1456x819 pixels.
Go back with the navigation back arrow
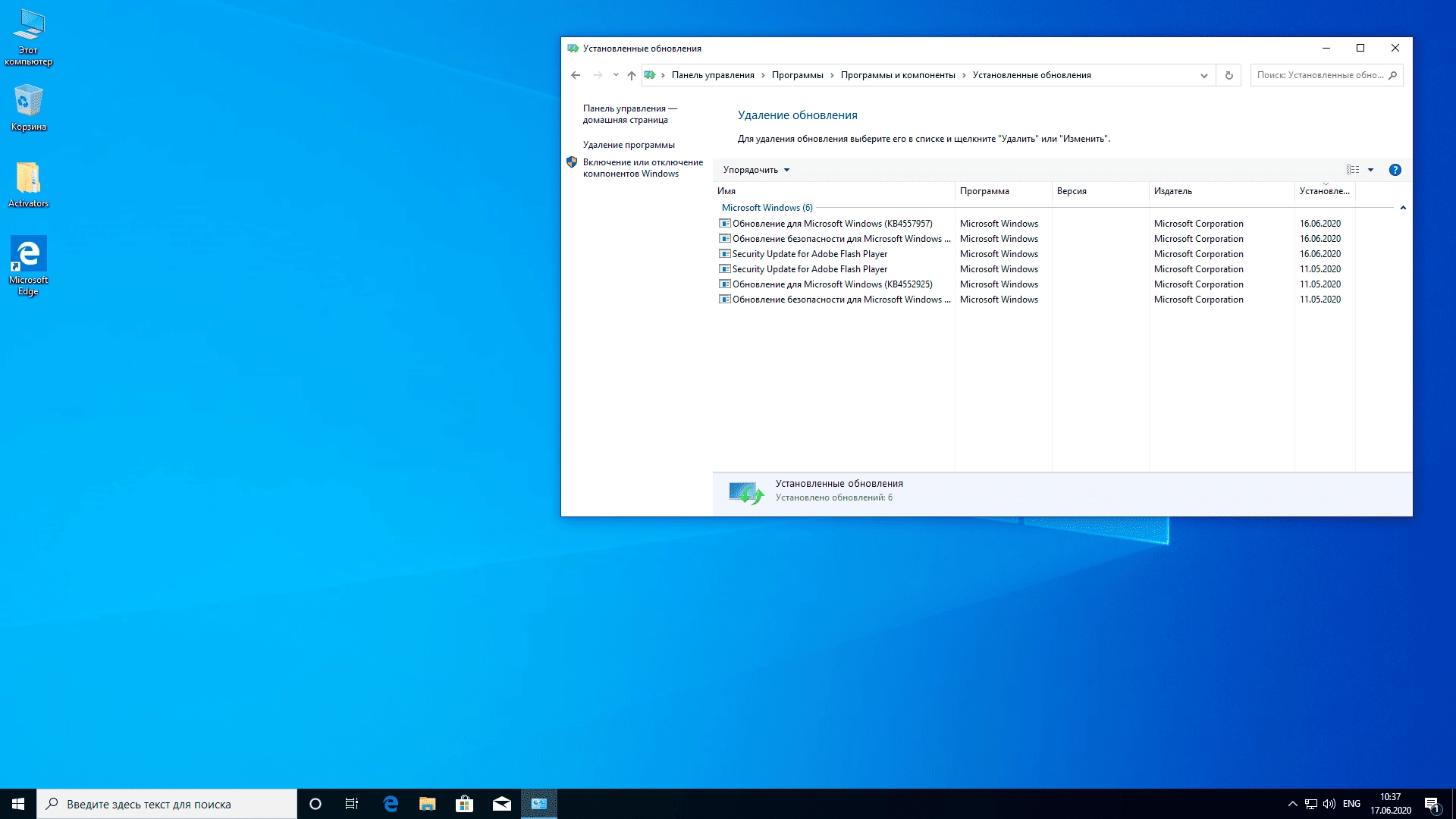pyautogui.click(x=576, y=75)
